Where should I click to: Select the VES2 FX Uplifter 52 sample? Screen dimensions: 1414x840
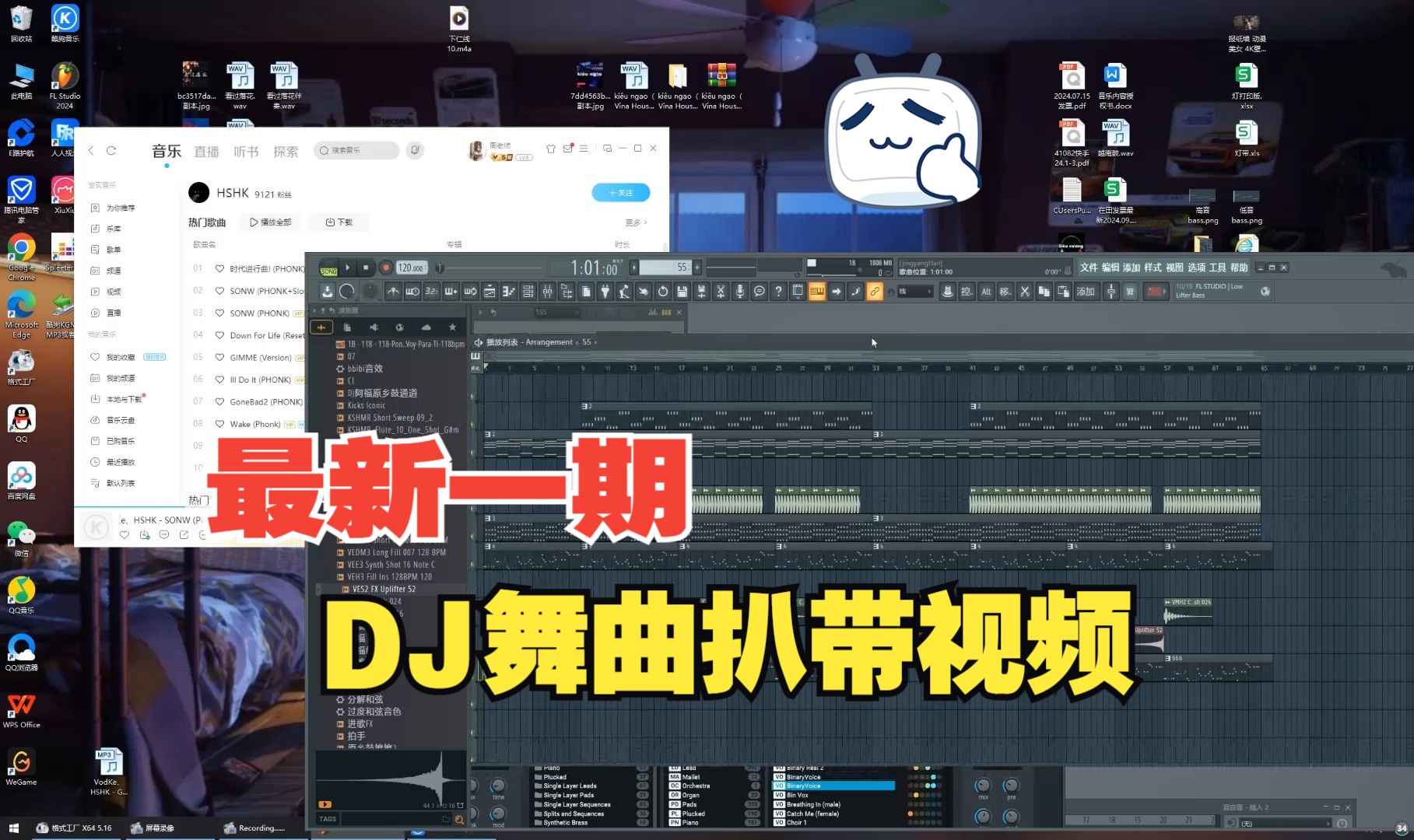tap(379, 589)
